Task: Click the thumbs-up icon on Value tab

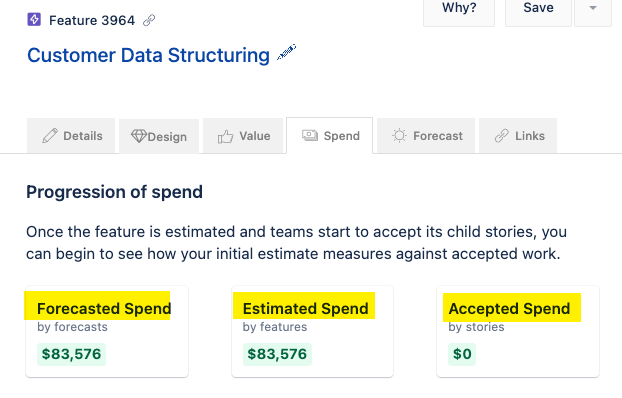Action: [225, 137]
